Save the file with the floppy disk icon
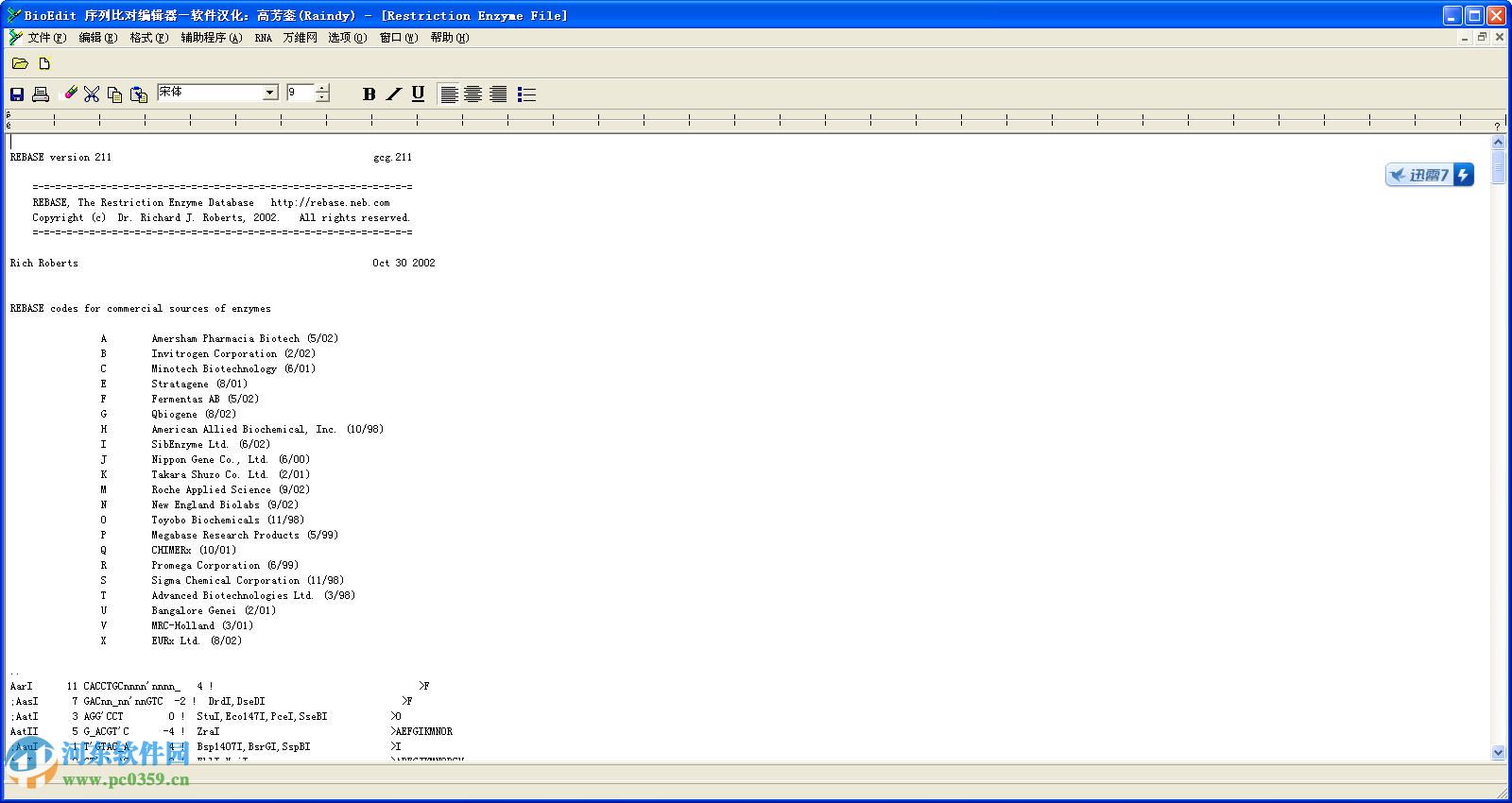The height and width of the screenshot is (803, 1512). [x=17, y=94]
